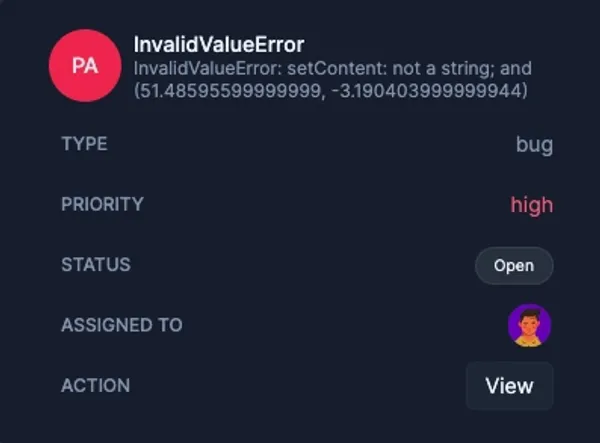
Task: Click the STATUS field label
Action: coord(95,265)
